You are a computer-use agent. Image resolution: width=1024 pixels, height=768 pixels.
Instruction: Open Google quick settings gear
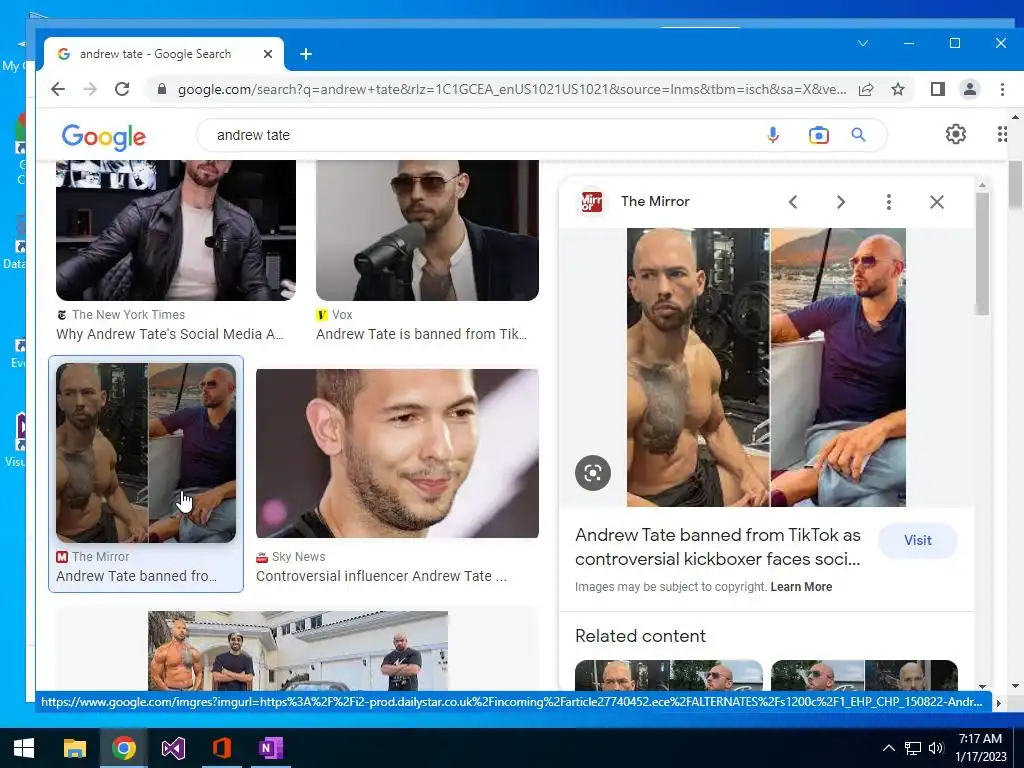pos(955,134)
